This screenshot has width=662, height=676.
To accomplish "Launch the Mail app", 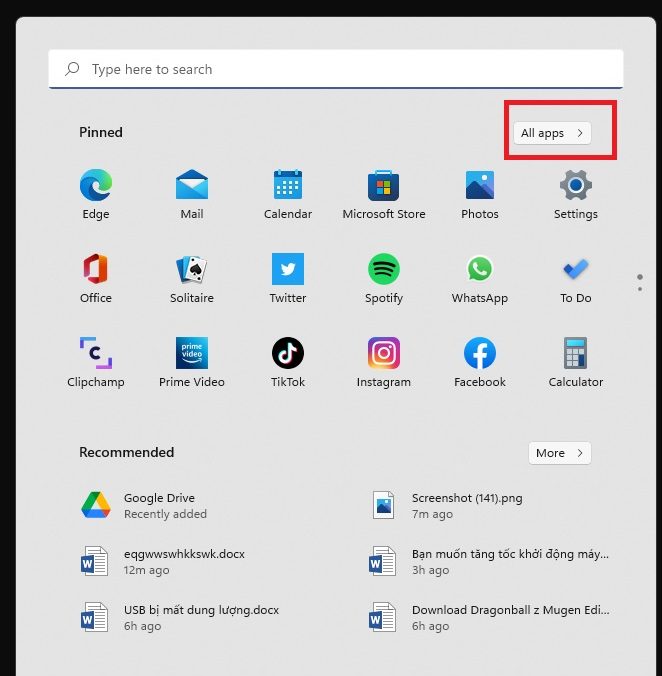I will point(192,195).
